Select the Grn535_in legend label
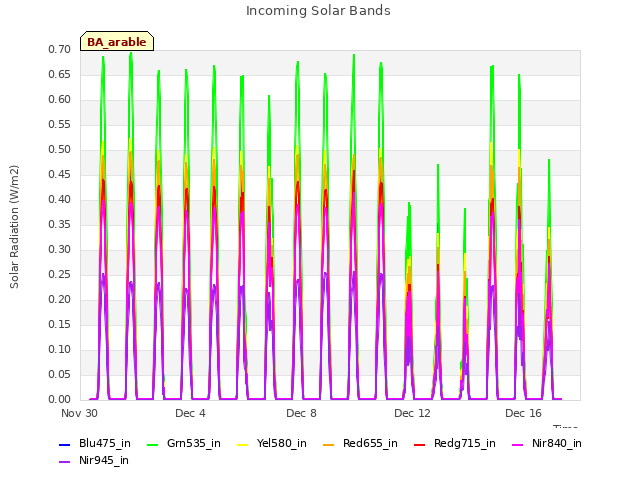Image resolution: width=640 pixels, height=480 pixels. (x=194, y=444)
